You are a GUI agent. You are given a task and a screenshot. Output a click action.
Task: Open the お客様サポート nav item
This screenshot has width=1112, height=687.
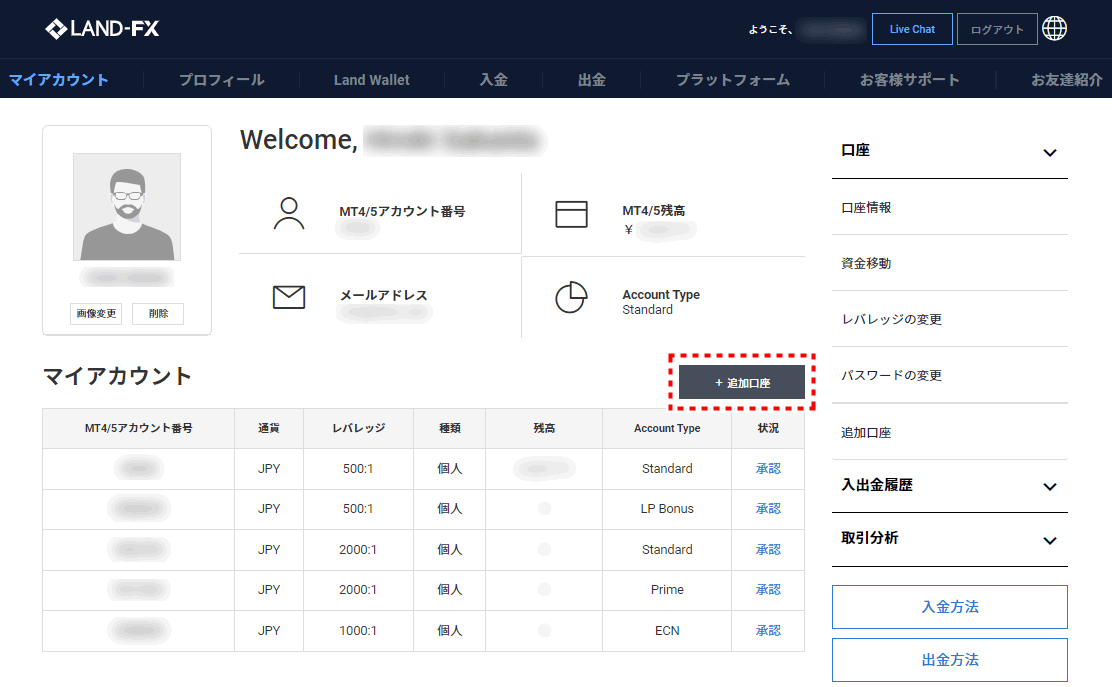click(x=910, y=79)
